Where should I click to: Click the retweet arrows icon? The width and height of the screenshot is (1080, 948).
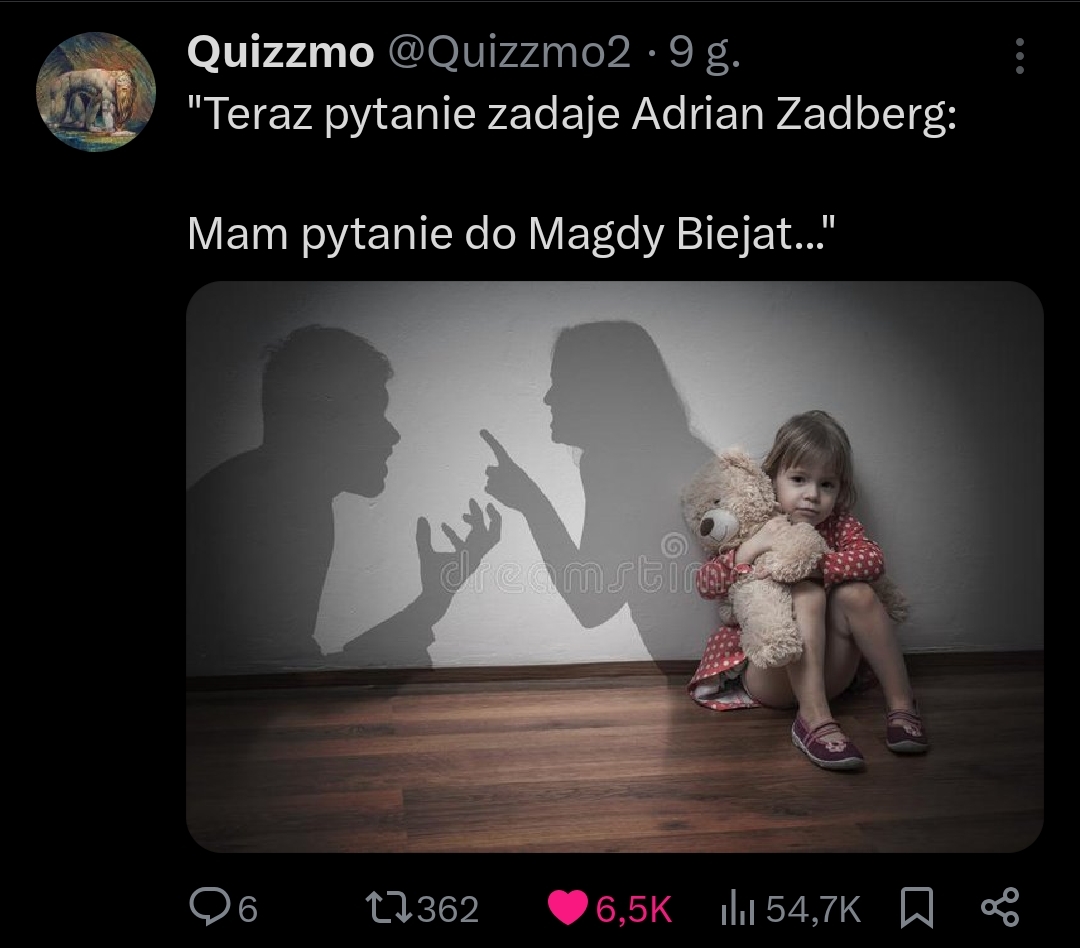388,907
